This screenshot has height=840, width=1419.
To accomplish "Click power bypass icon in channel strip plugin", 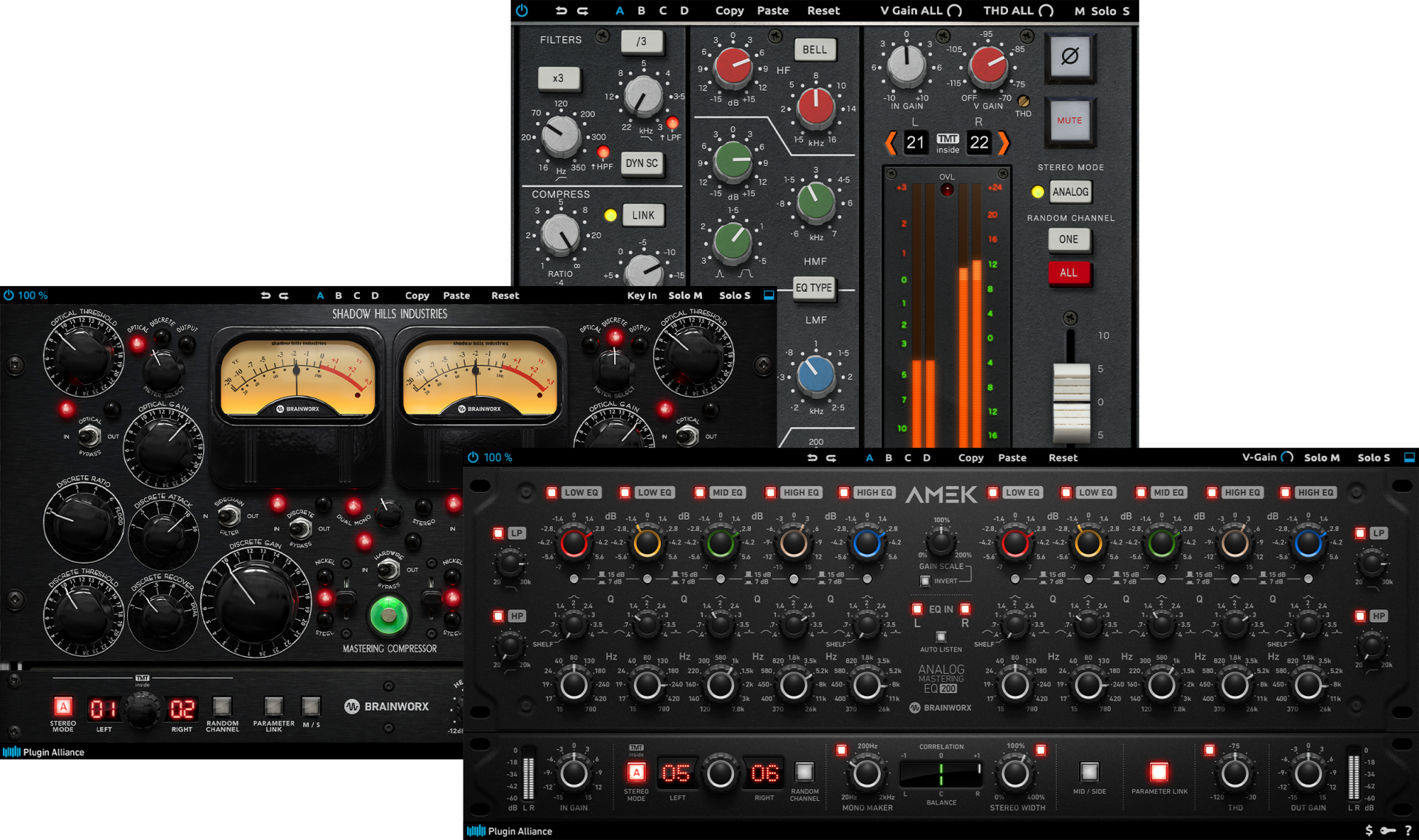I will pos(522,10).
